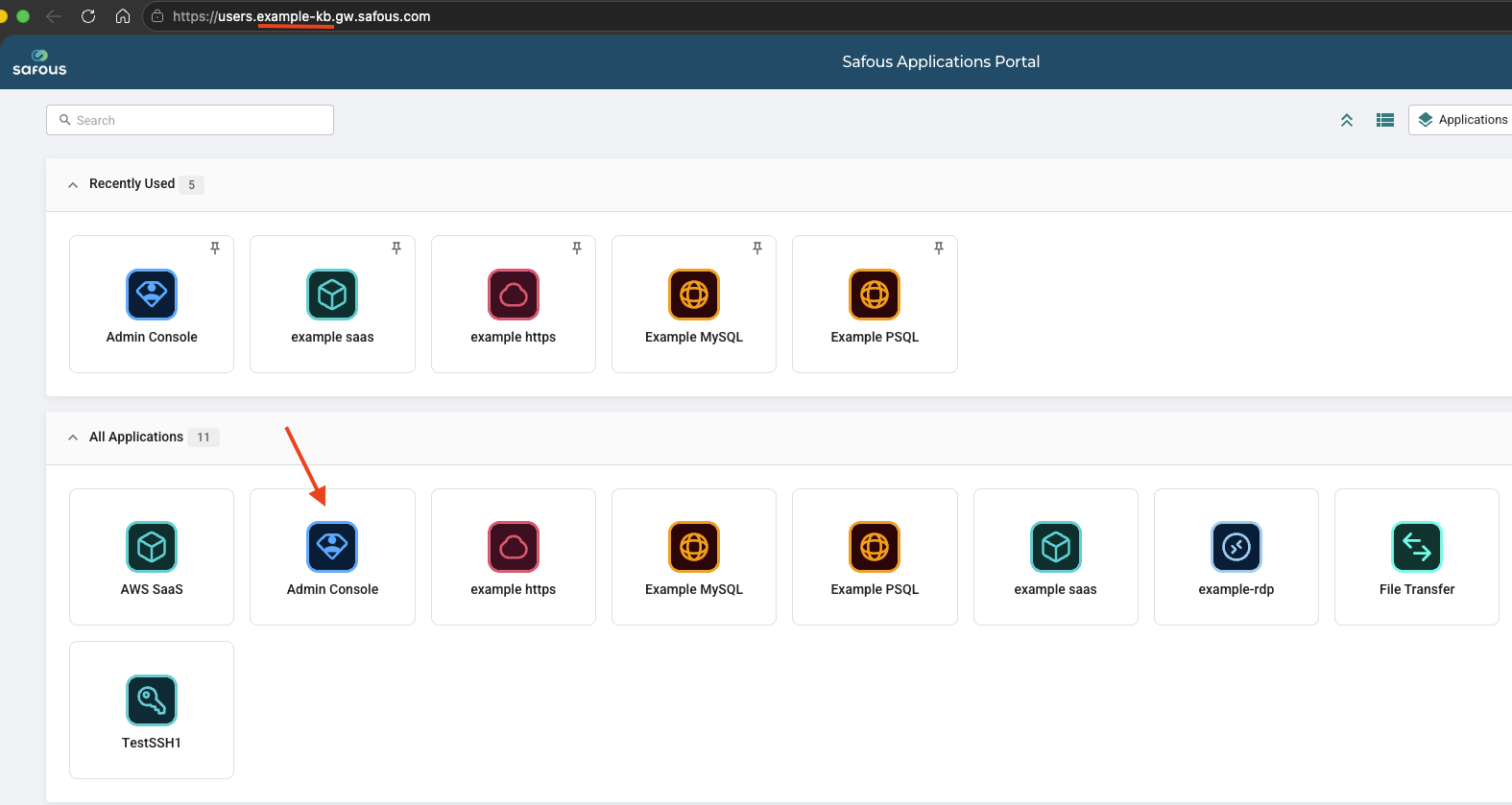Open the Applications dropdown button
Image resolution: width=1512 pixels, height=805 pixels.
pyautogui.click(x=1461, y=120)
